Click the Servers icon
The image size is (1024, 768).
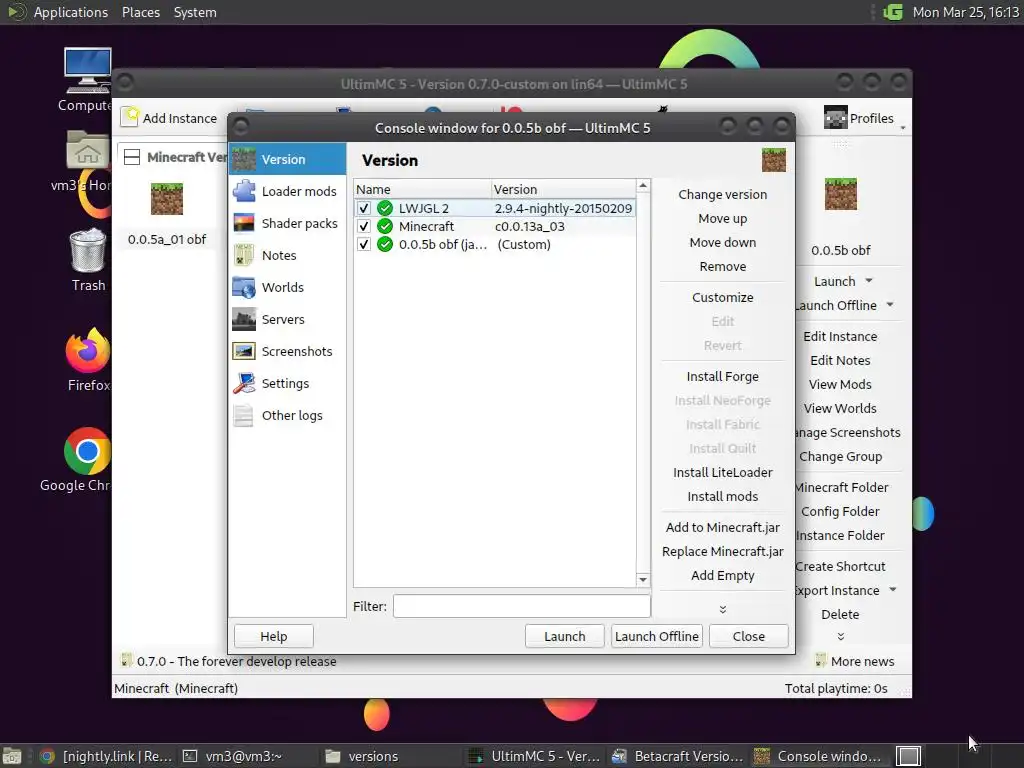(244, 319)
